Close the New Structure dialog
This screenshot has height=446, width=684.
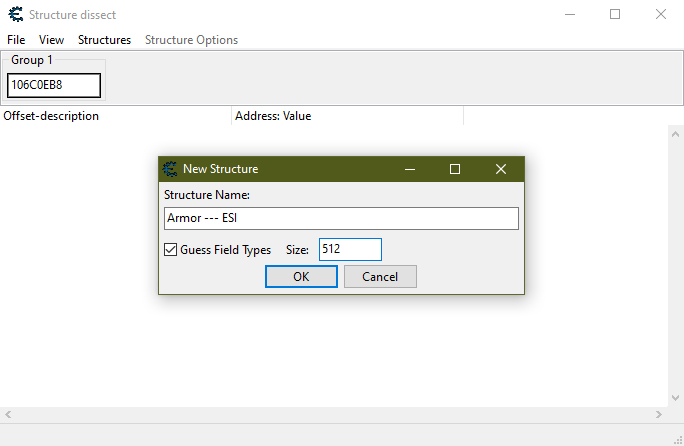501,169
